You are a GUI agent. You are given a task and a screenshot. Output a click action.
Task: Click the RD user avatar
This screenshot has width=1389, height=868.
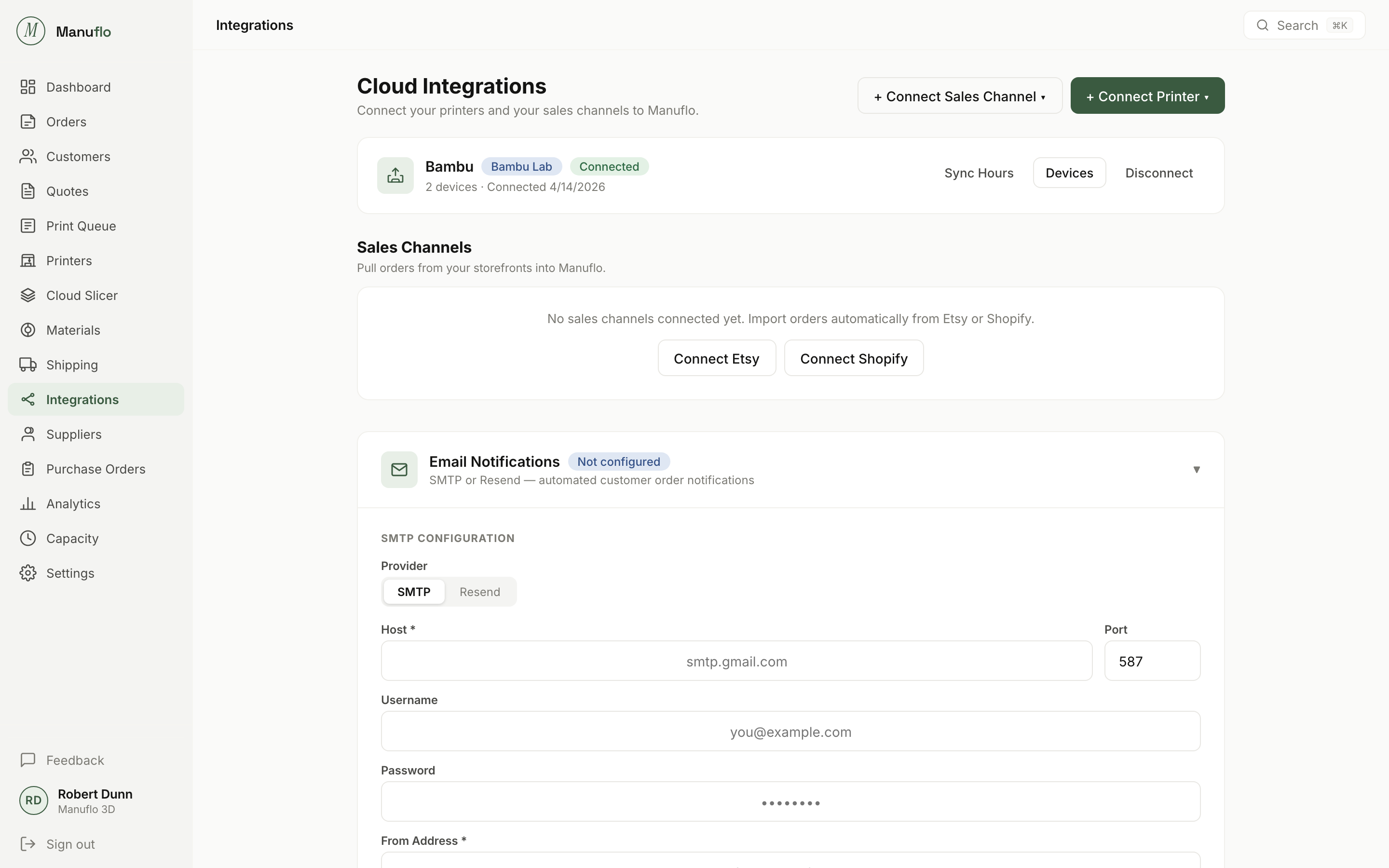33,800
